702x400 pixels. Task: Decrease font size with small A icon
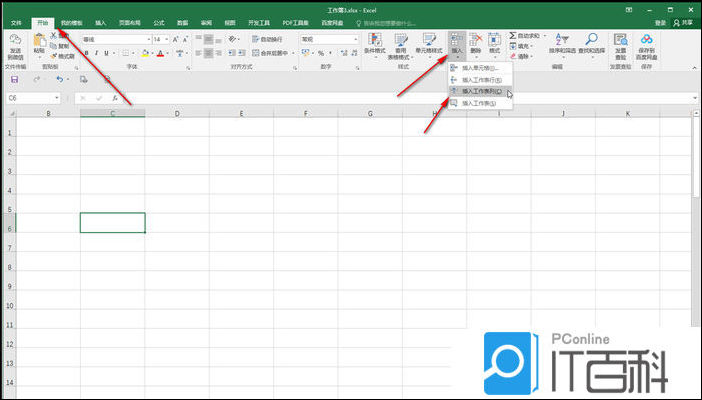pos(185,39)
